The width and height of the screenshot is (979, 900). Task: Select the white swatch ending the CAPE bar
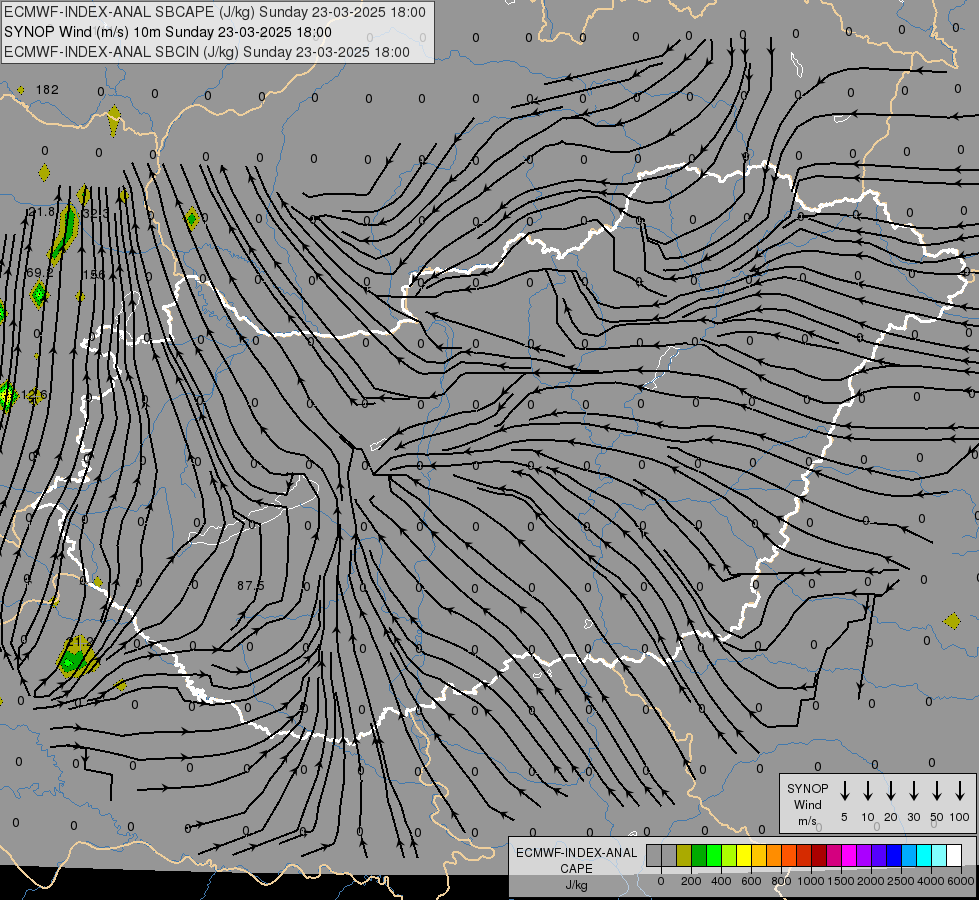coord(954,855)
